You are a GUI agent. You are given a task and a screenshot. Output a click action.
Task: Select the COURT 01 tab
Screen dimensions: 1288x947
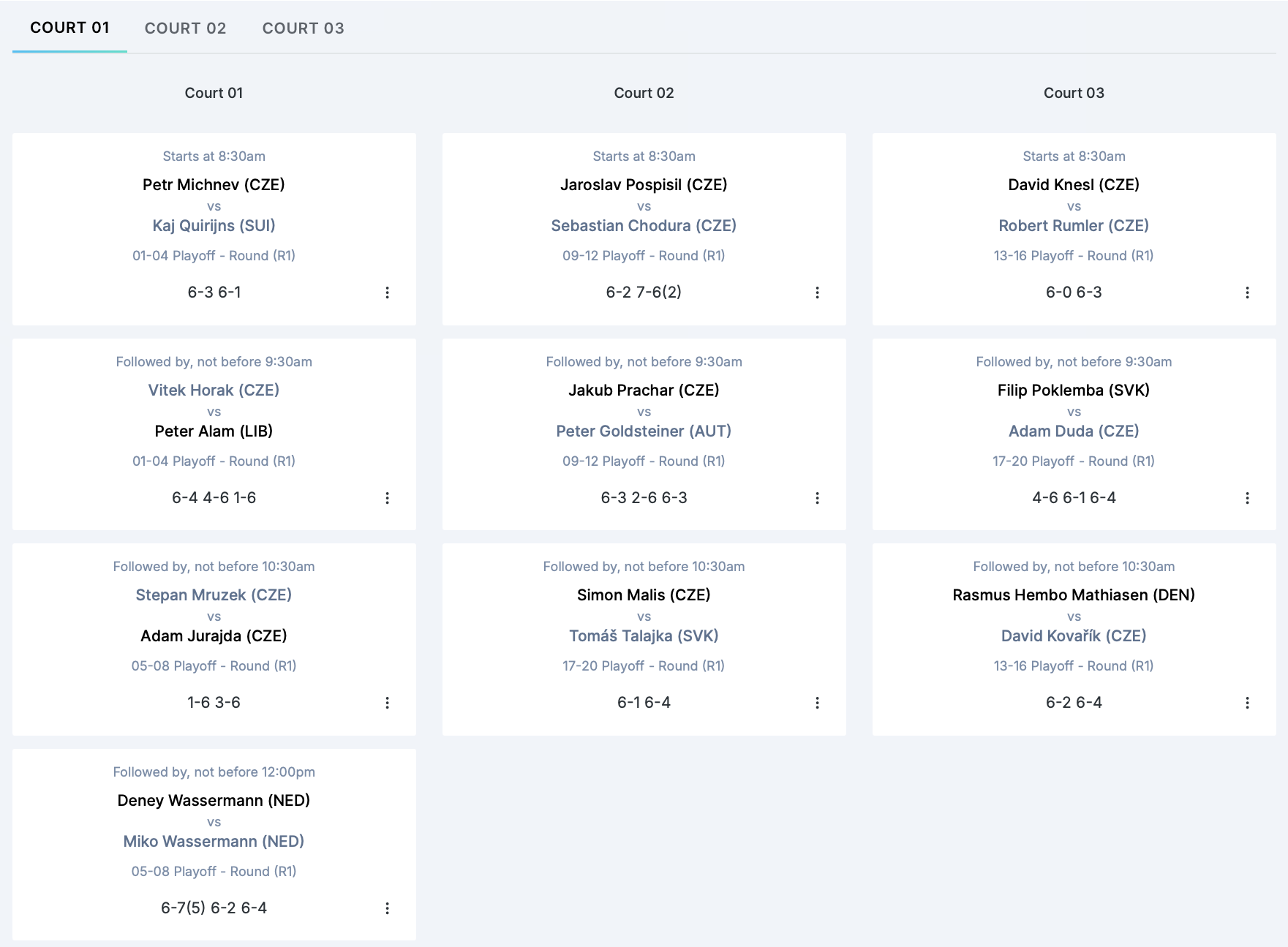(69, 28)
